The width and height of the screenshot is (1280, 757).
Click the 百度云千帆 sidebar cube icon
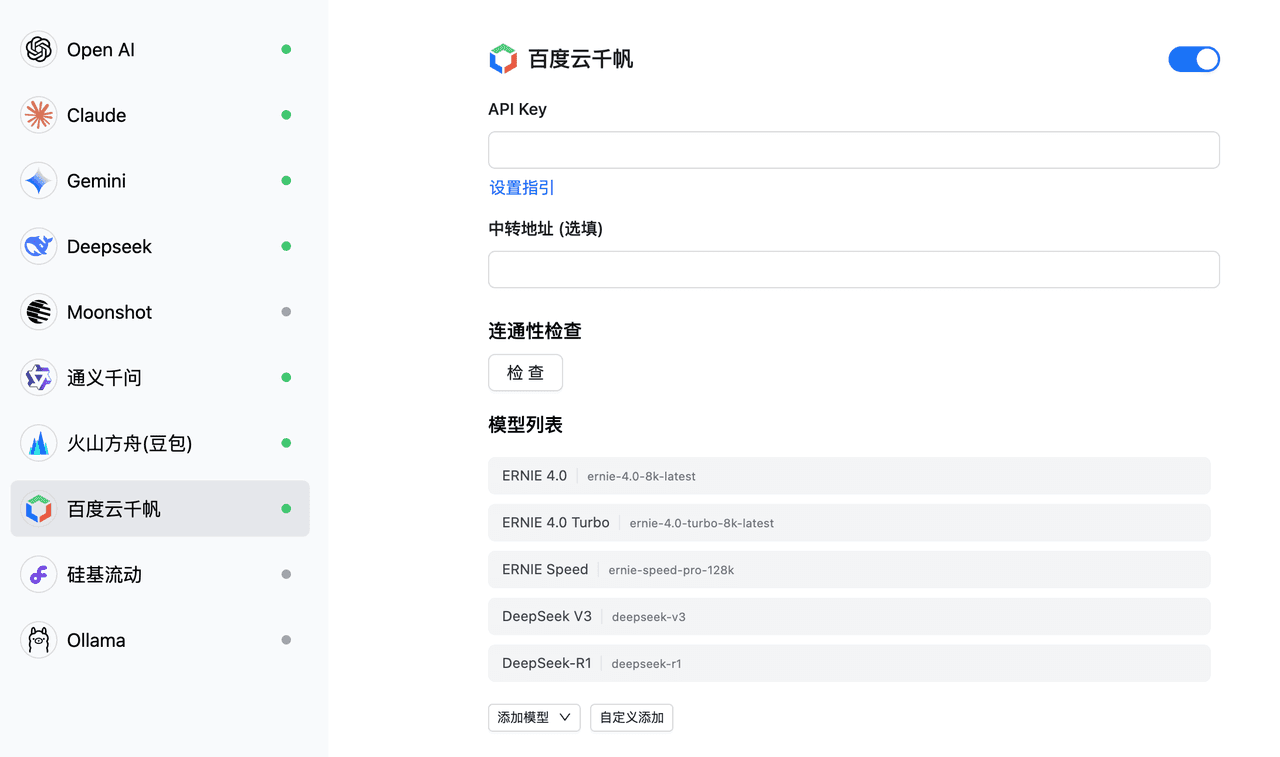pyautogui.click(x=39, y=509)
